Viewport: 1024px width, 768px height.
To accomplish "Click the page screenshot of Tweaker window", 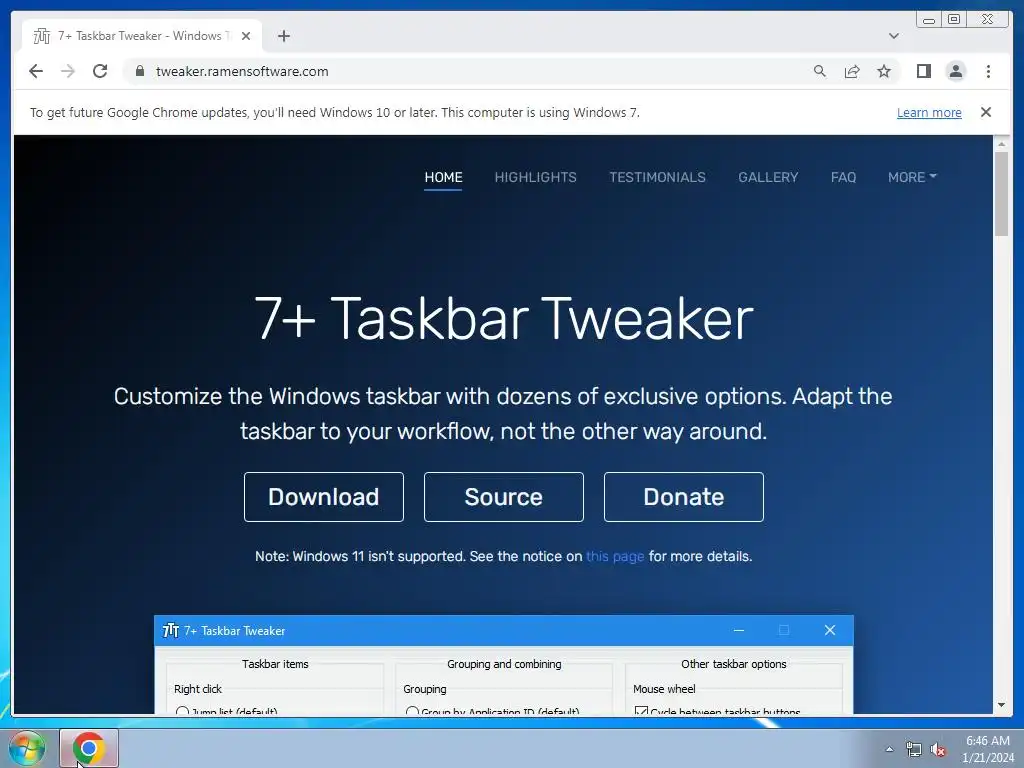I will [x=504, y=665].
